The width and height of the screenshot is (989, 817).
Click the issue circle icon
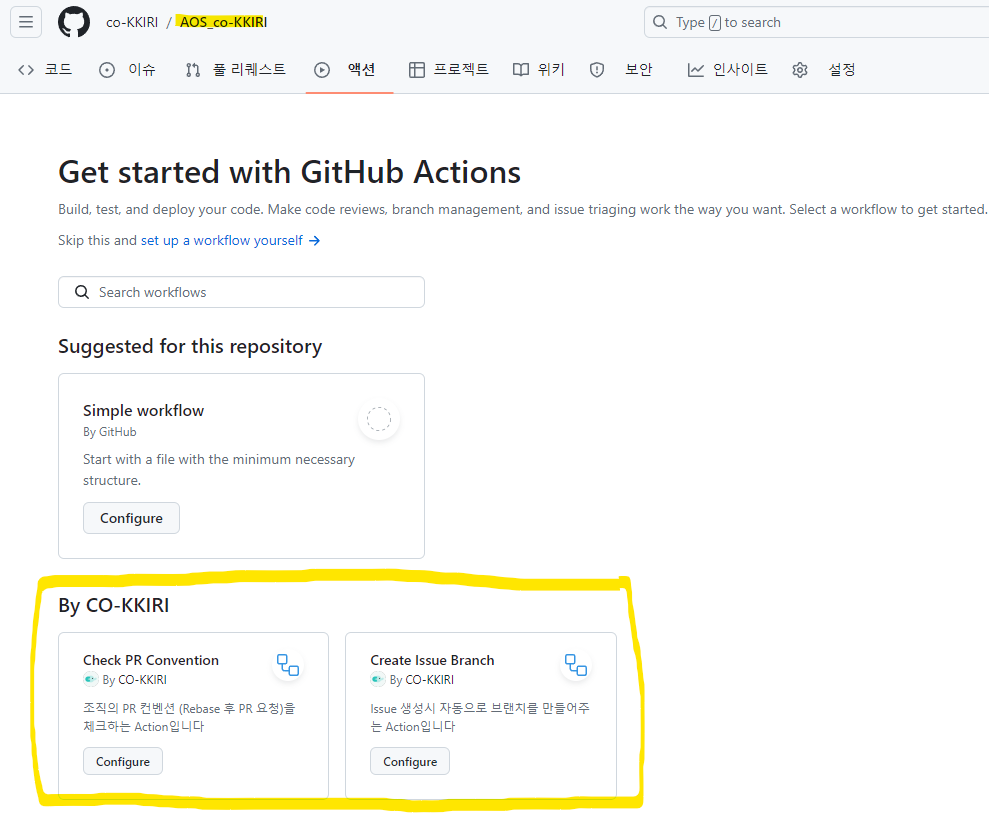point(107,69)
